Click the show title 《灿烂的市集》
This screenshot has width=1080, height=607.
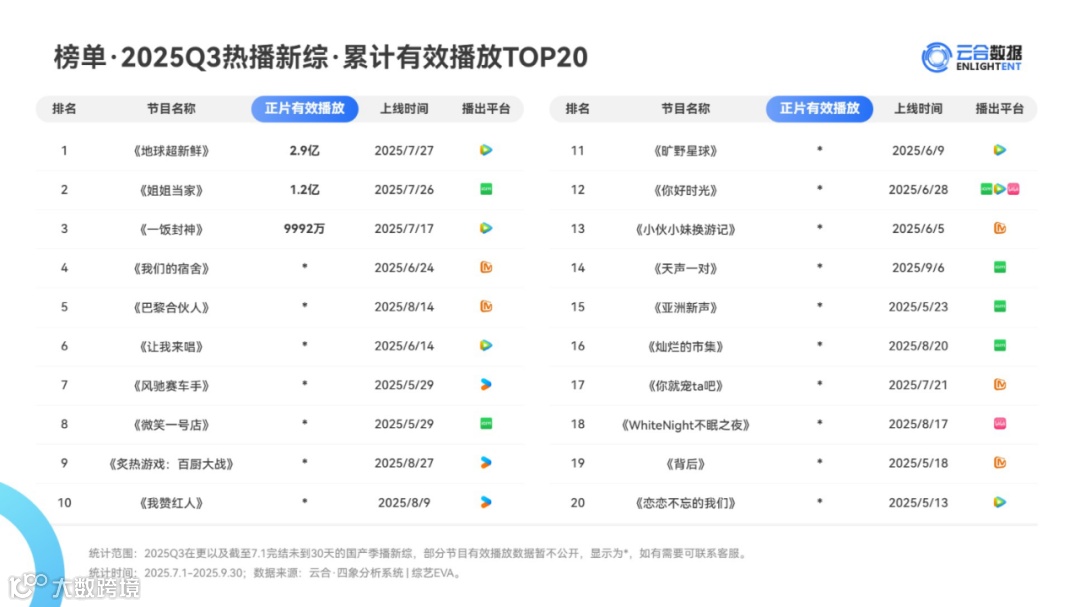point(685,347)
